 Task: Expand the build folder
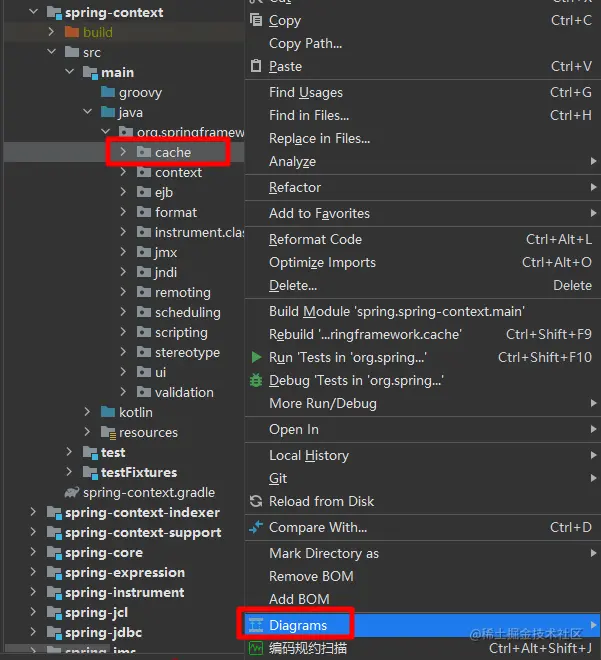(x=51, y=32)
